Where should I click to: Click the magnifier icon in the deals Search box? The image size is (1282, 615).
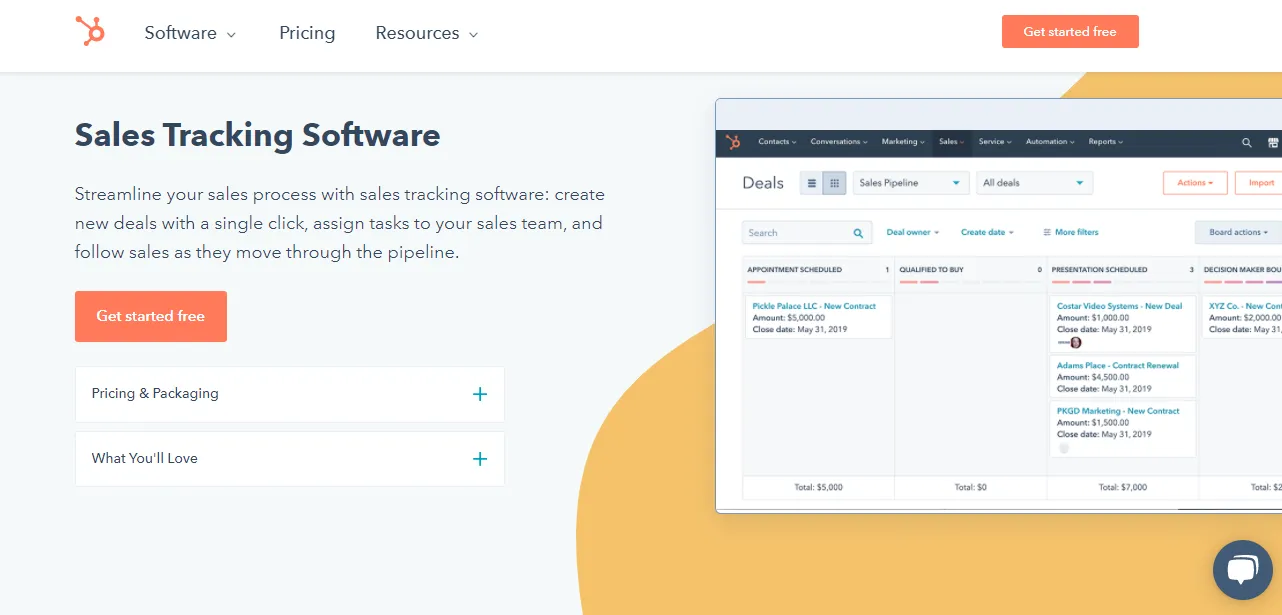pos(858,233)
